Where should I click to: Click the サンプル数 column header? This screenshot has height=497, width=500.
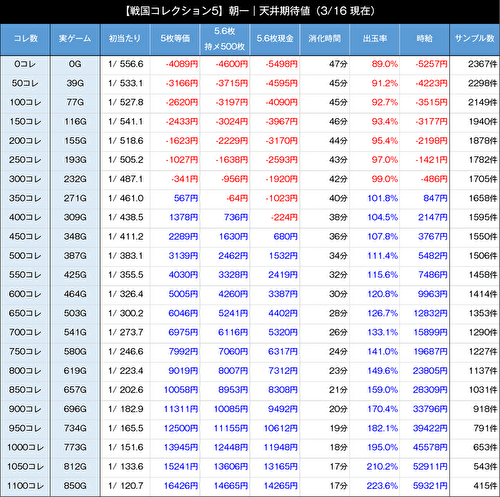[x=475, y=39]
